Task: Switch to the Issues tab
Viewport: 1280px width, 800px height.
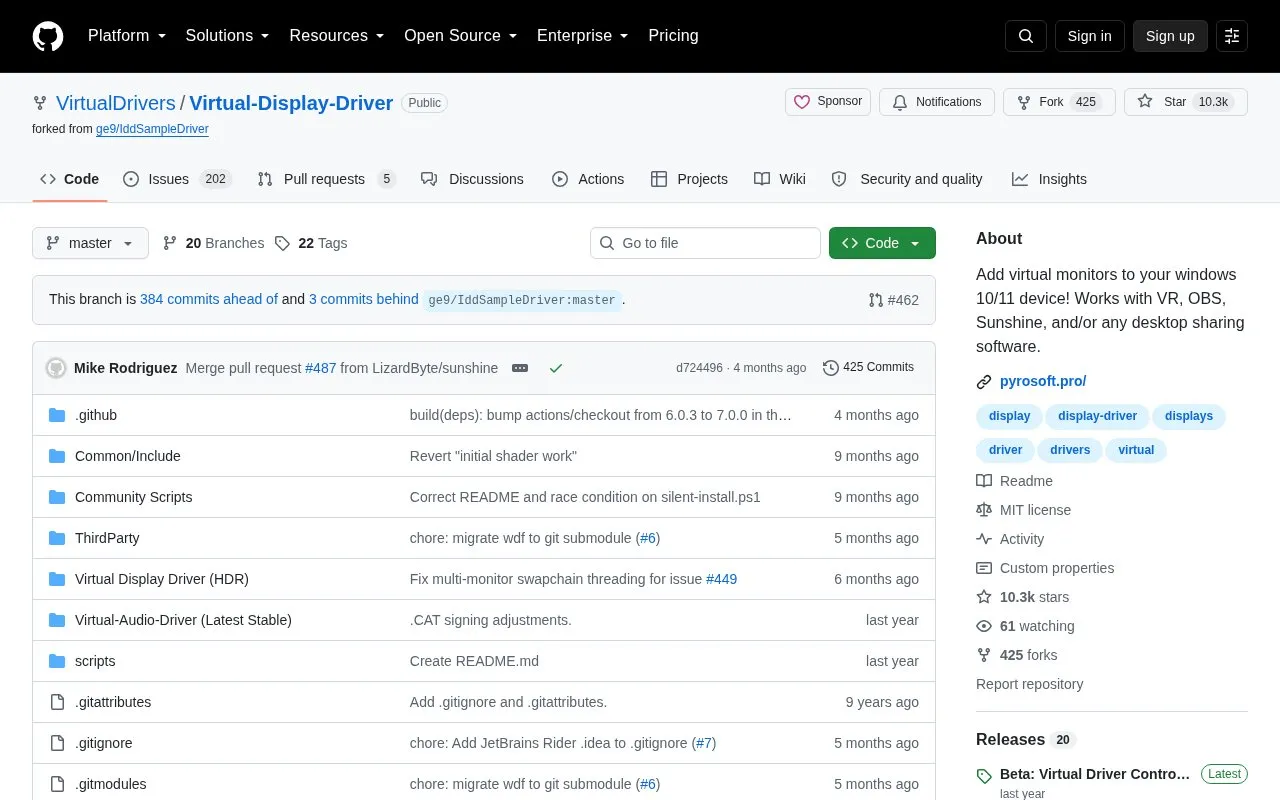Action: (x=177, y=179)
